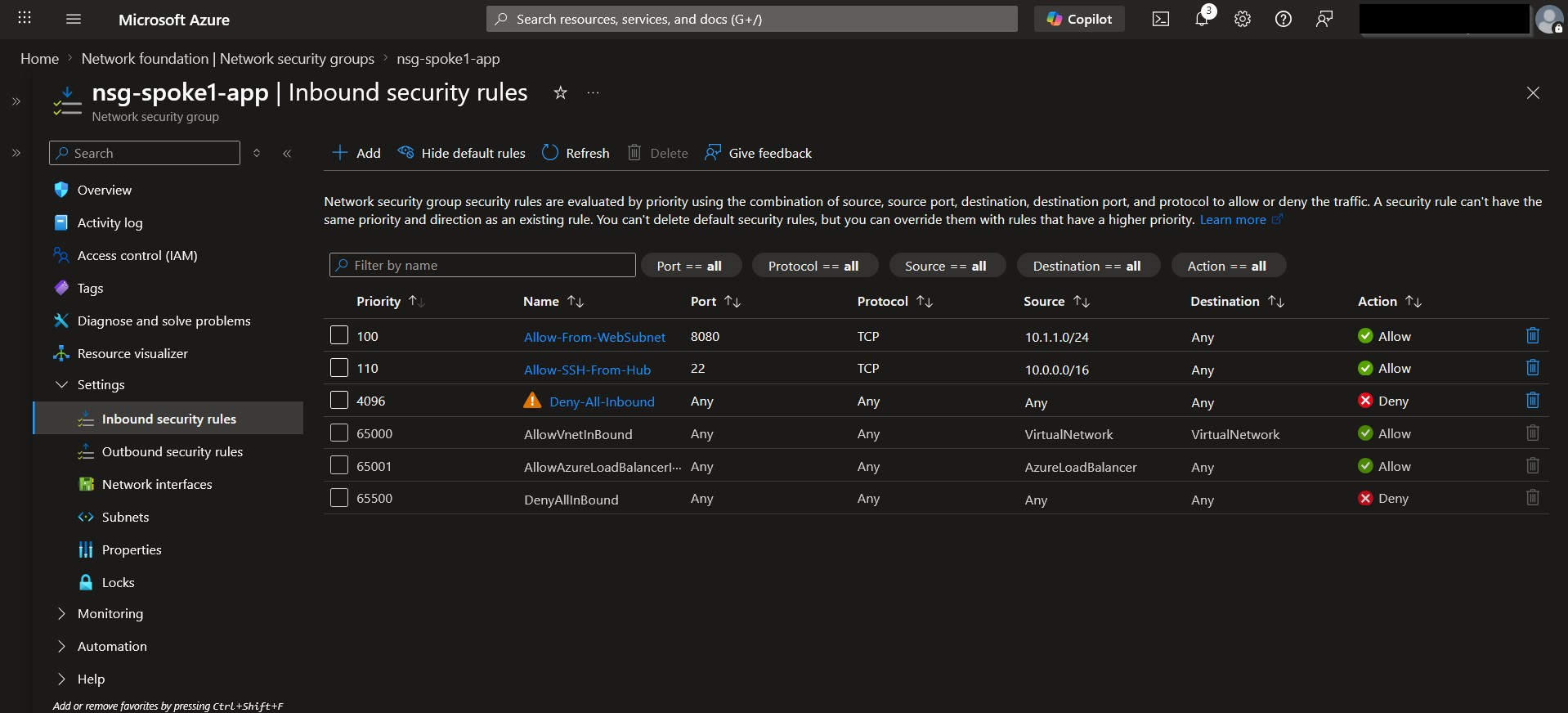Viewport: 1568px width, 713px height.
Task: Open the portal hamburger menu
Action: click(x=74, y=19)
